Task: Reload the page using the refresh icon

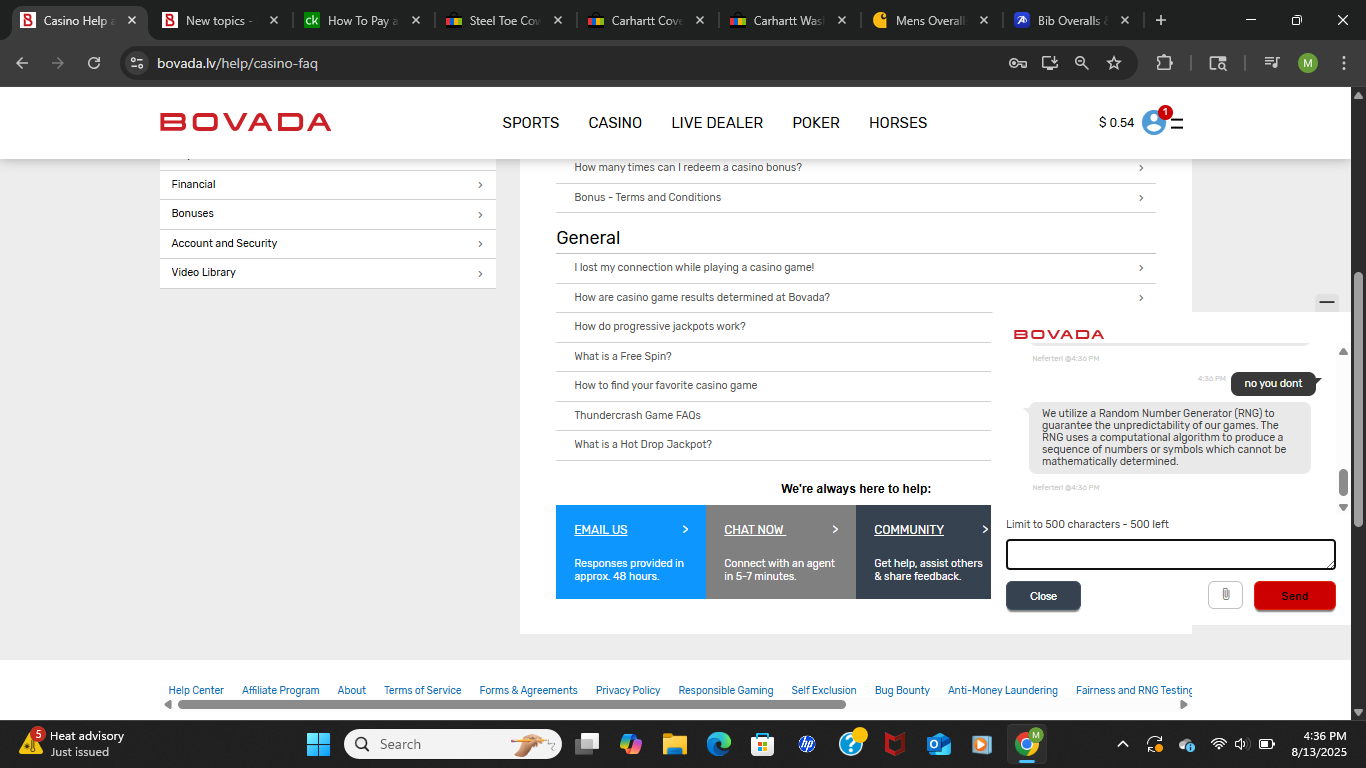Action: click(94, 63)
